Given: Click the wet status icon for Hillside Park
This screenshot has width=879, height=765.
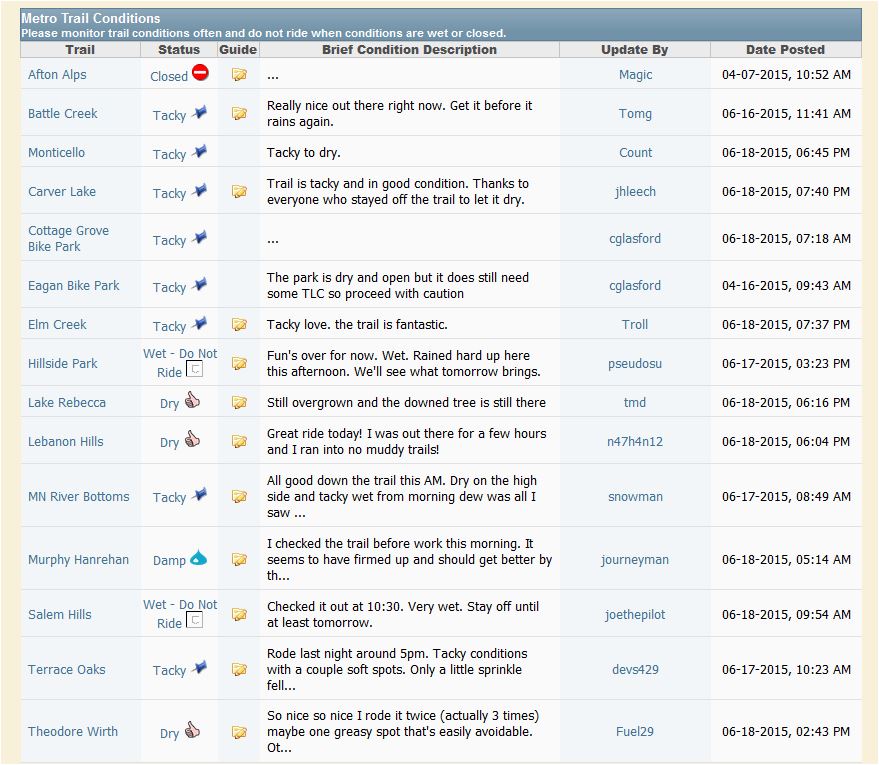Looking at the screenshot, I should 195,369.
